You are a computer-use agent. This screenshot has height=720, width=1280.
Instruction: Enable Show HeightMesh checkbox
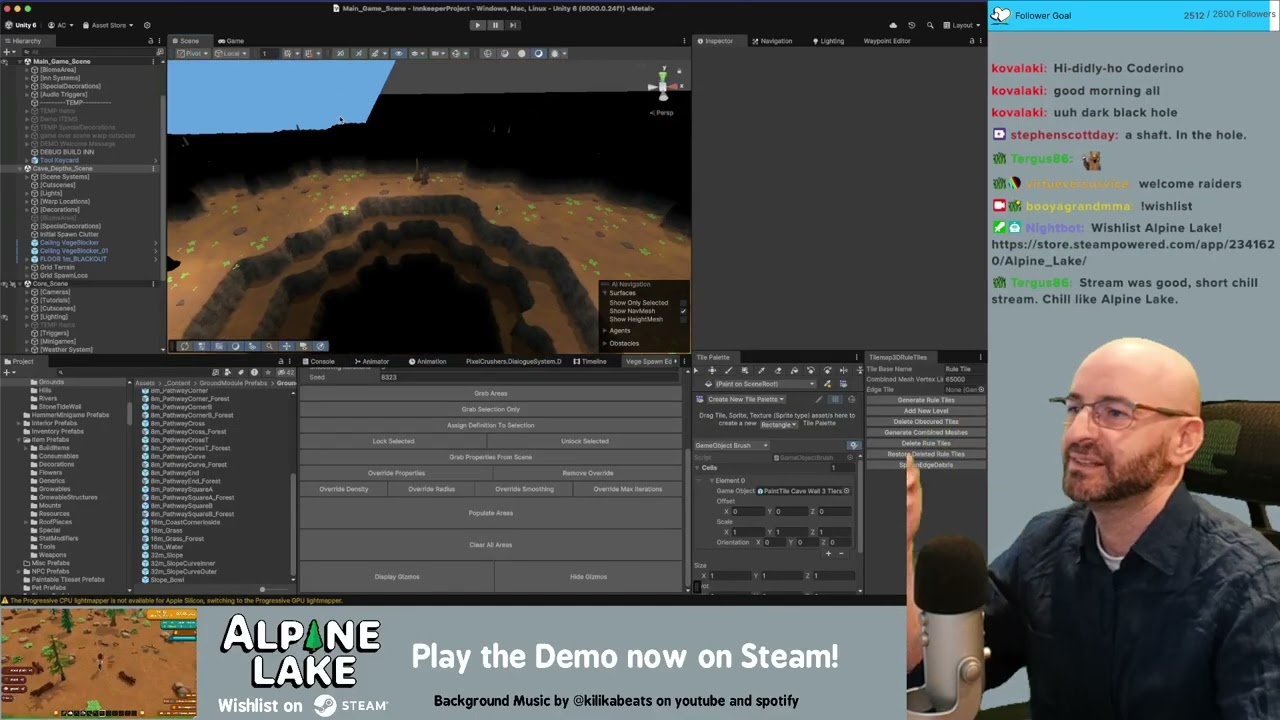(683, 319)
